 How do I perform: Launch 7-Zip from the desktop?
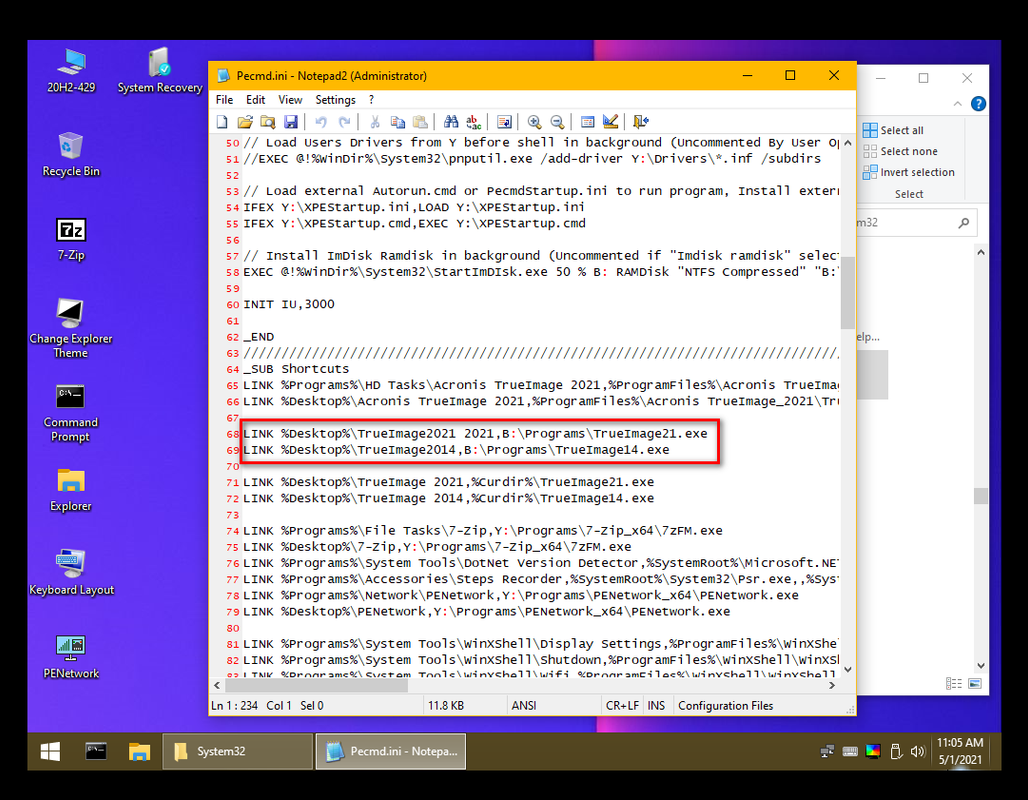[x=71, y=239]
